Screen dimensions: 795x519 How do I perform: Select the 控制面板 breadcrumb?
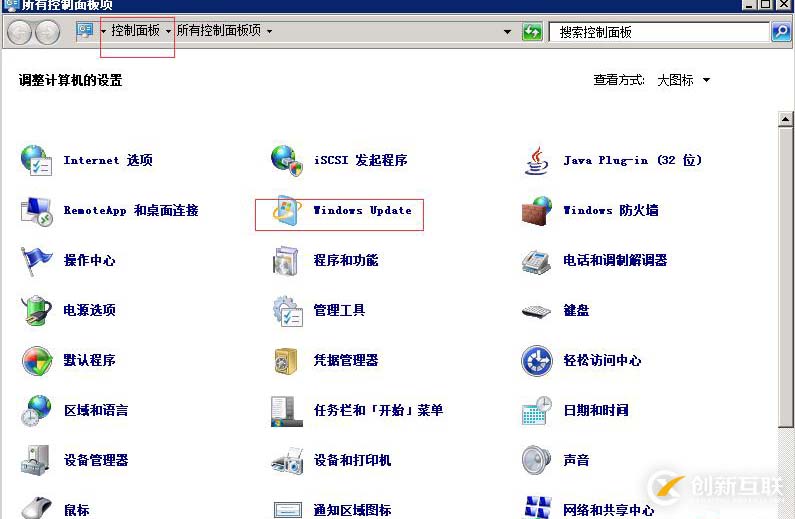(135, 30)
